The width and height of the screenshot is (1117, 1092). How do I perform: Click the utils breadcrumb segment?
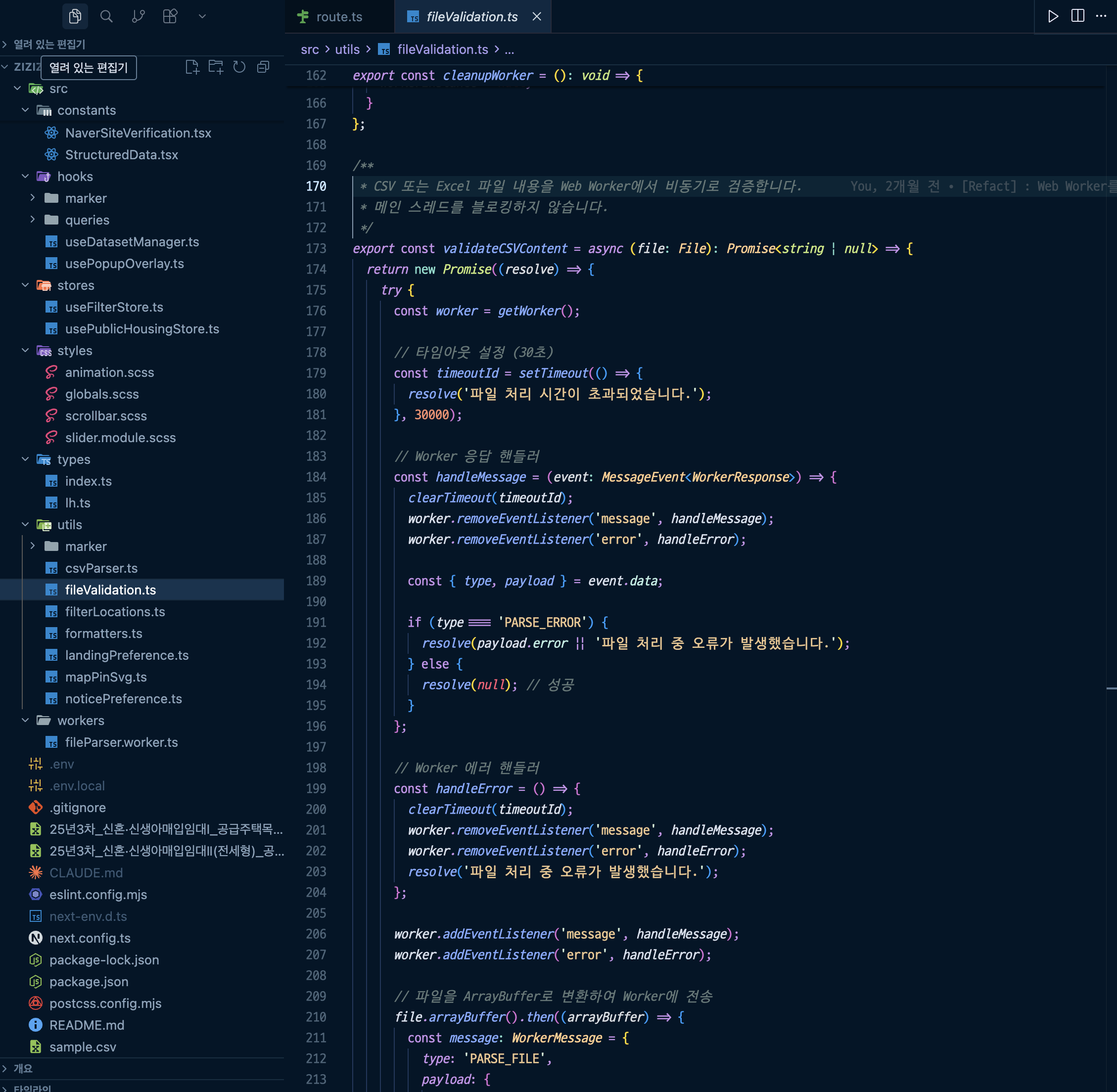coord(347,49)
